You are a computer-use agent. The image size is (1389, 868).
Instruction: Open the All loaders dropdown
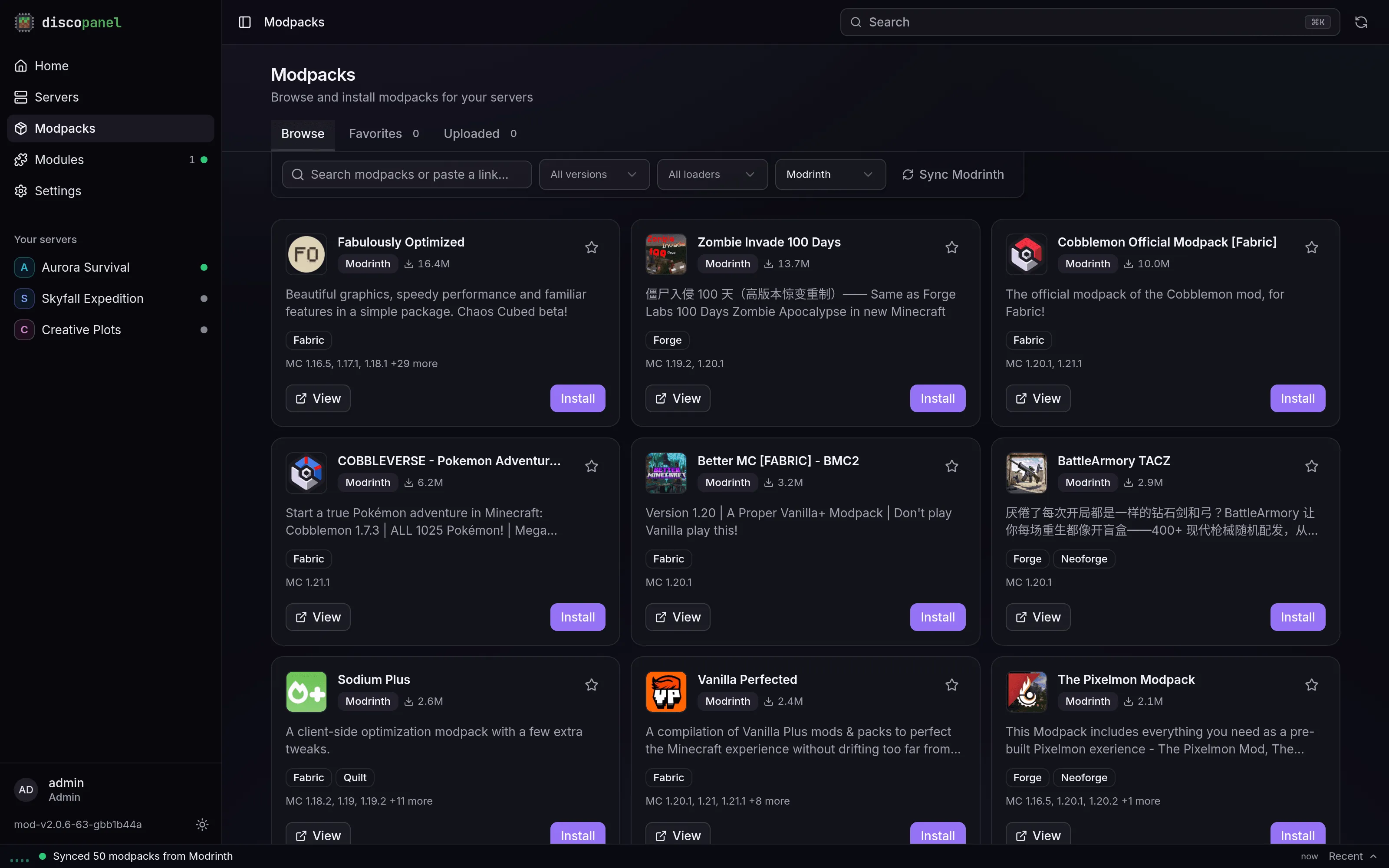click(712, 174)
